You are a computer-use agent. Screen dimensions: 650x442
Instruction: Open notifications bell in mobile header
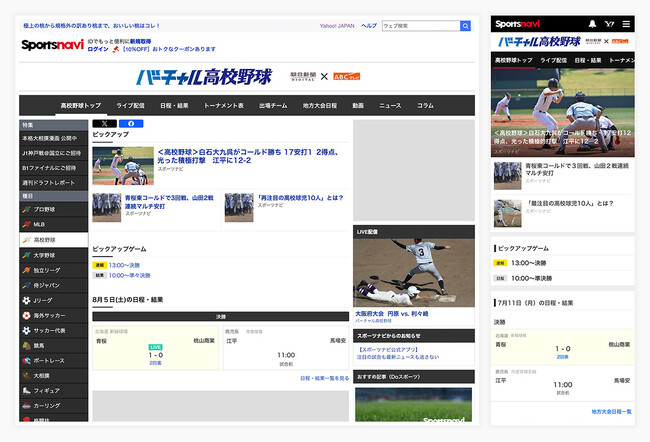pos(592,24)
